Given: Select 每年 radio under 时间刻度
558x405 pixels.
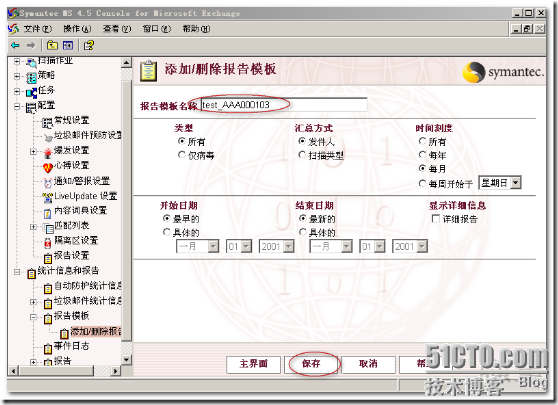Looking at the screenshot, I should 422,154.
